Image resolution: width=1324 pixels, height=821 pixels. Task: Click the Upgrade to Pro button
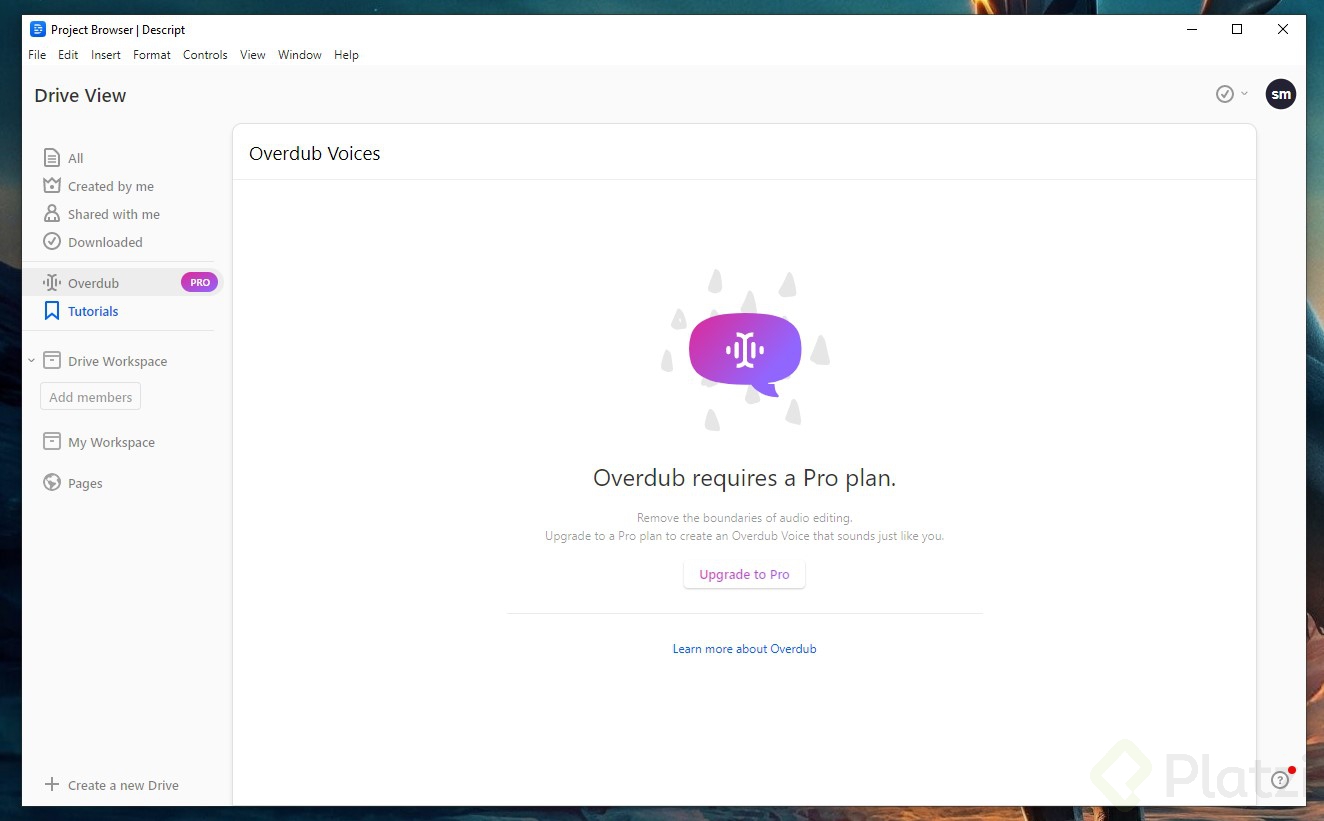tap(744, 574)
